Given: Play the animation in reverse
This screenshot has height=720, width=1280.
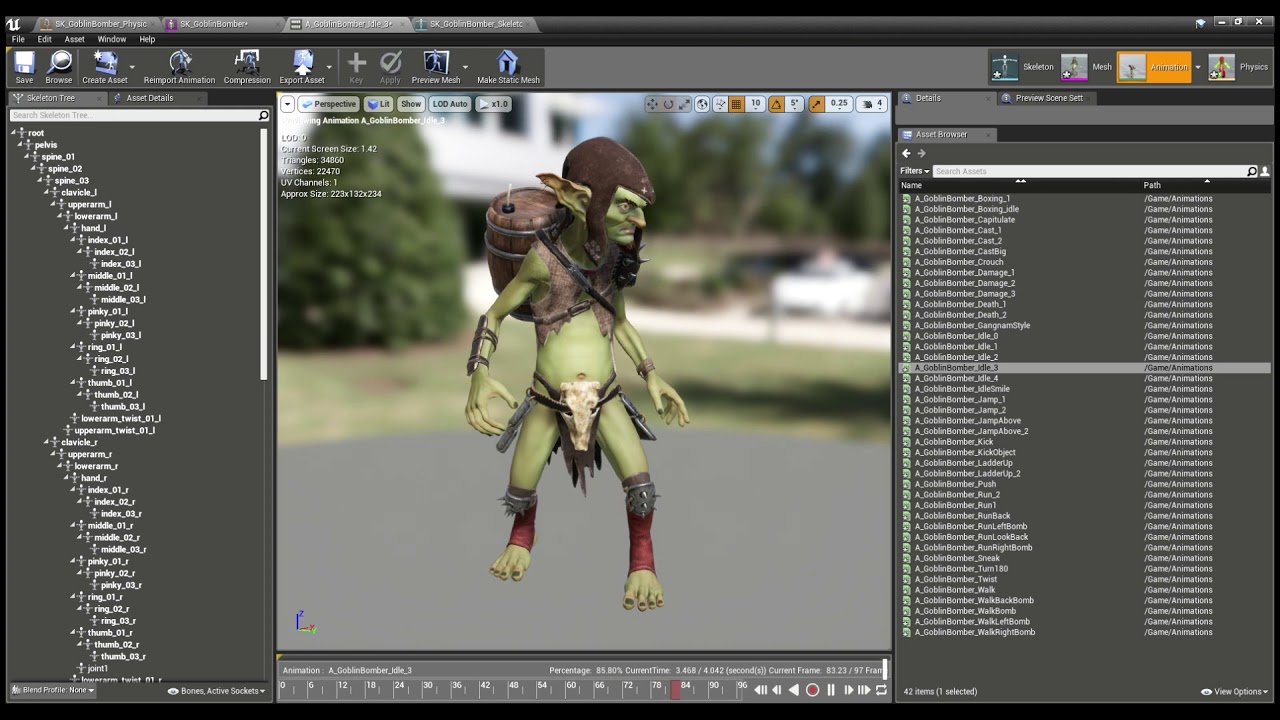Looking at the screenshot, I should (x=794, y=690).
